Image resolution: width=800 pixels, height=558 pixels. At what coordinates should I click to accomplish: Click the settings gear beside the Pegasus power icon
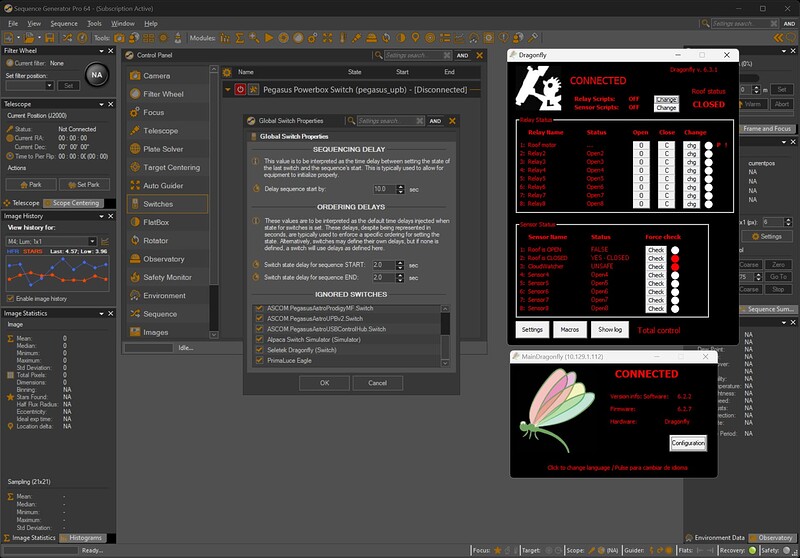pyautogui.click(x=253, y=89)
